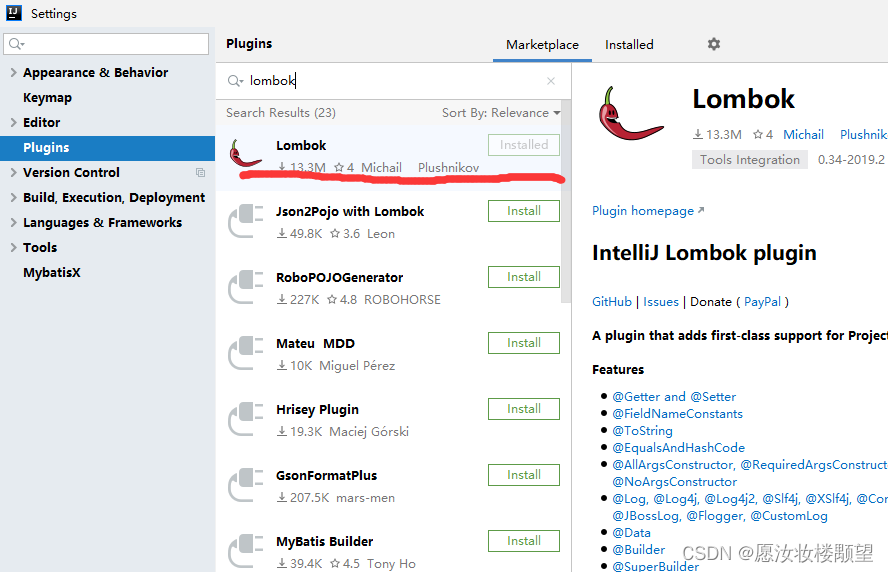Click the plugin list vertical scrollbar
The image size is (888, 572).
[x=566, y=204]
